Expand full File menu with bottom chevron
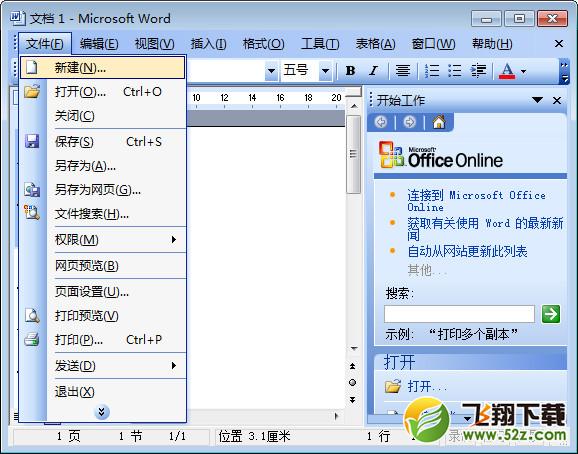Screen dimensions: 578x454 102,412
